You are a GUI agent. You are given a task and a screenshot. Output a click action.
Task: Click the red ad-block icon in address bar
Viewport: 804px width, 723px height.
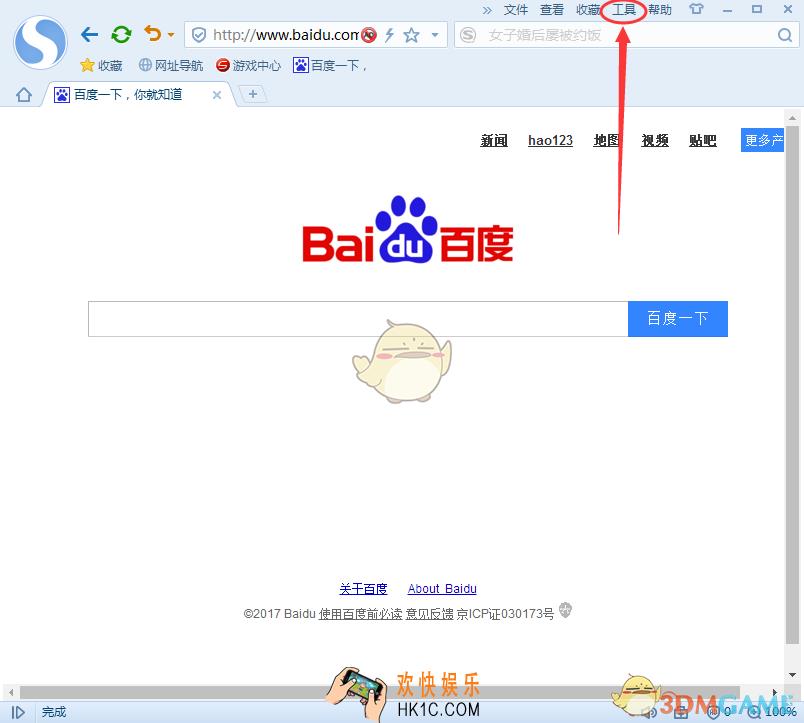click(369, 35)
